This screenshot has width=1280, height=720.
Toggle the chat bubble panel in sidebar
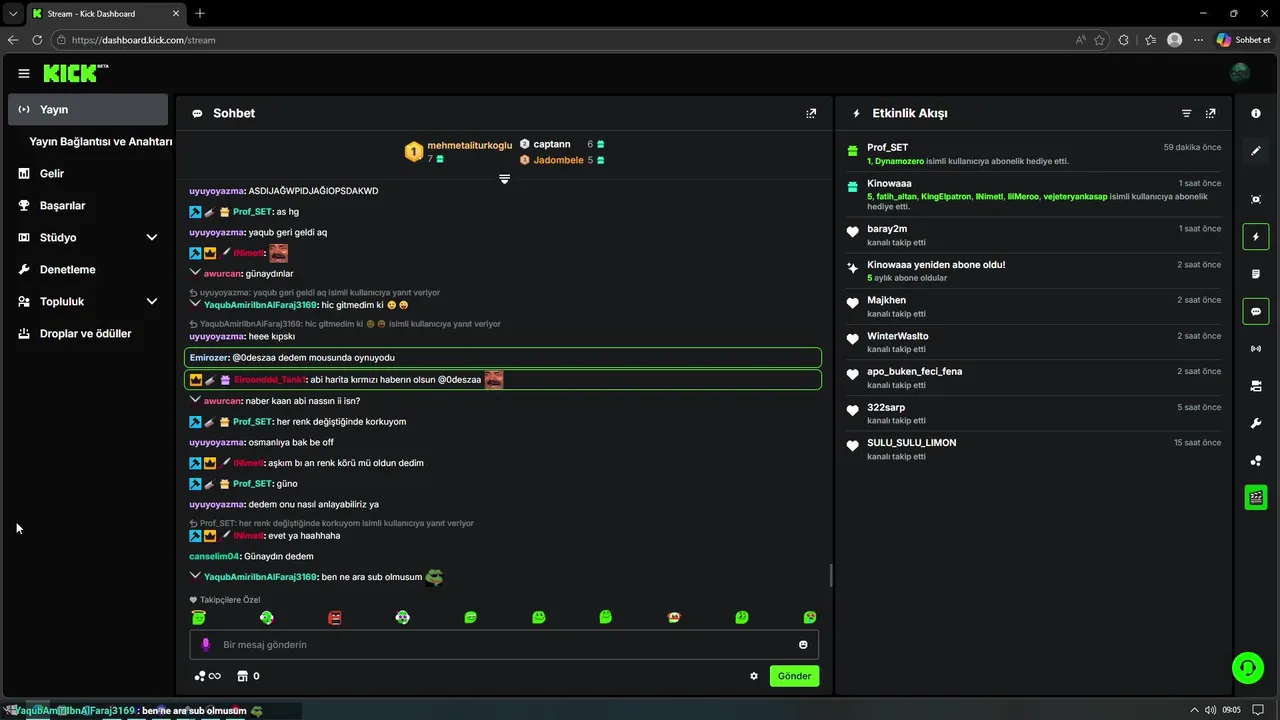(x=1256, y=312)
